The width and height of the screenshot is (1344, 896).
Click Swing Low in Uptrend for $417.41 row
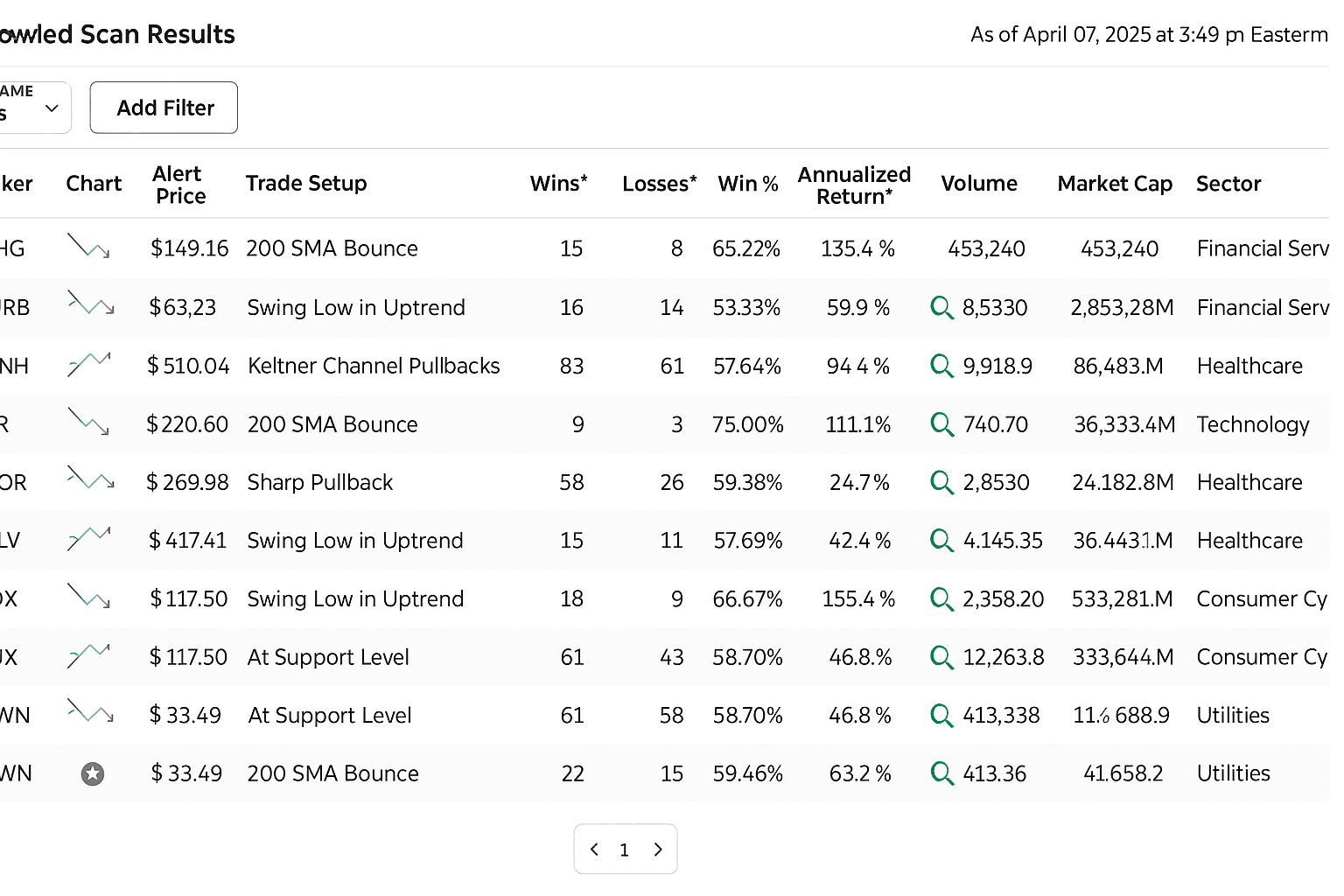(x=355, y=541)
